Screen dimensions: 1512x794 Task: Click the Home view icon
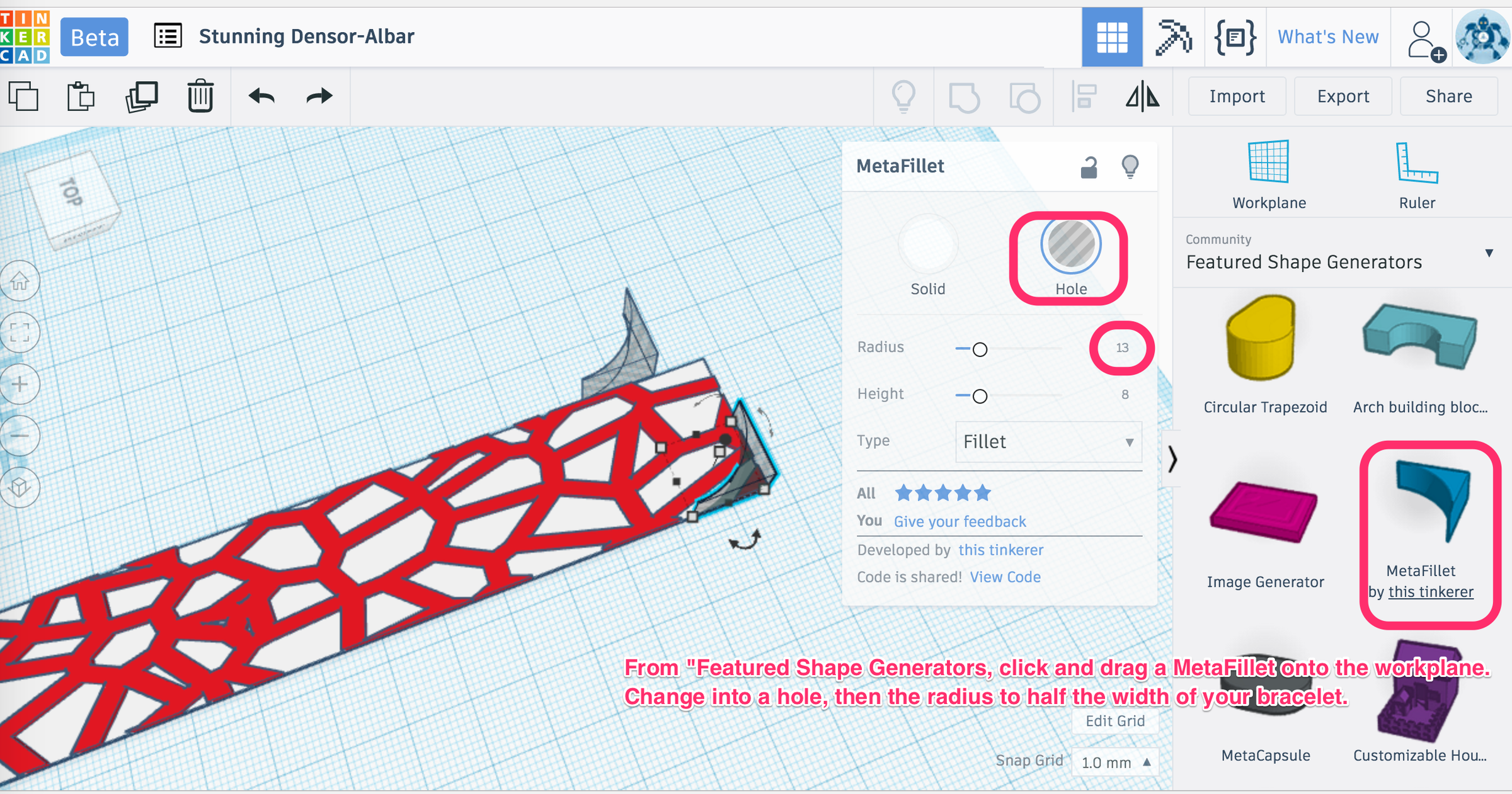click(x=20, y=281)
